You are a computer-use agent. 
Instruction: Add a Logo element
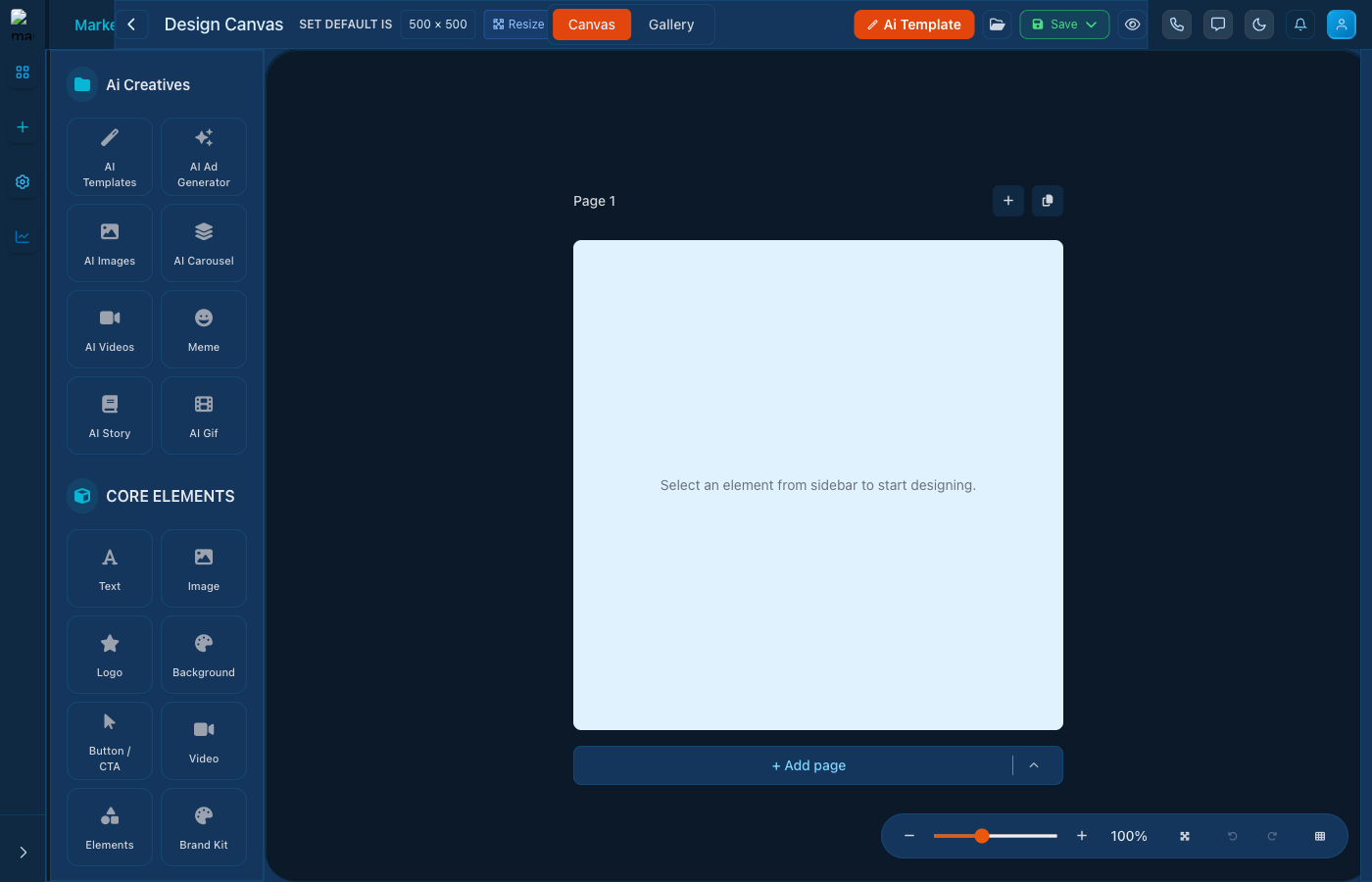click(110, 655)
